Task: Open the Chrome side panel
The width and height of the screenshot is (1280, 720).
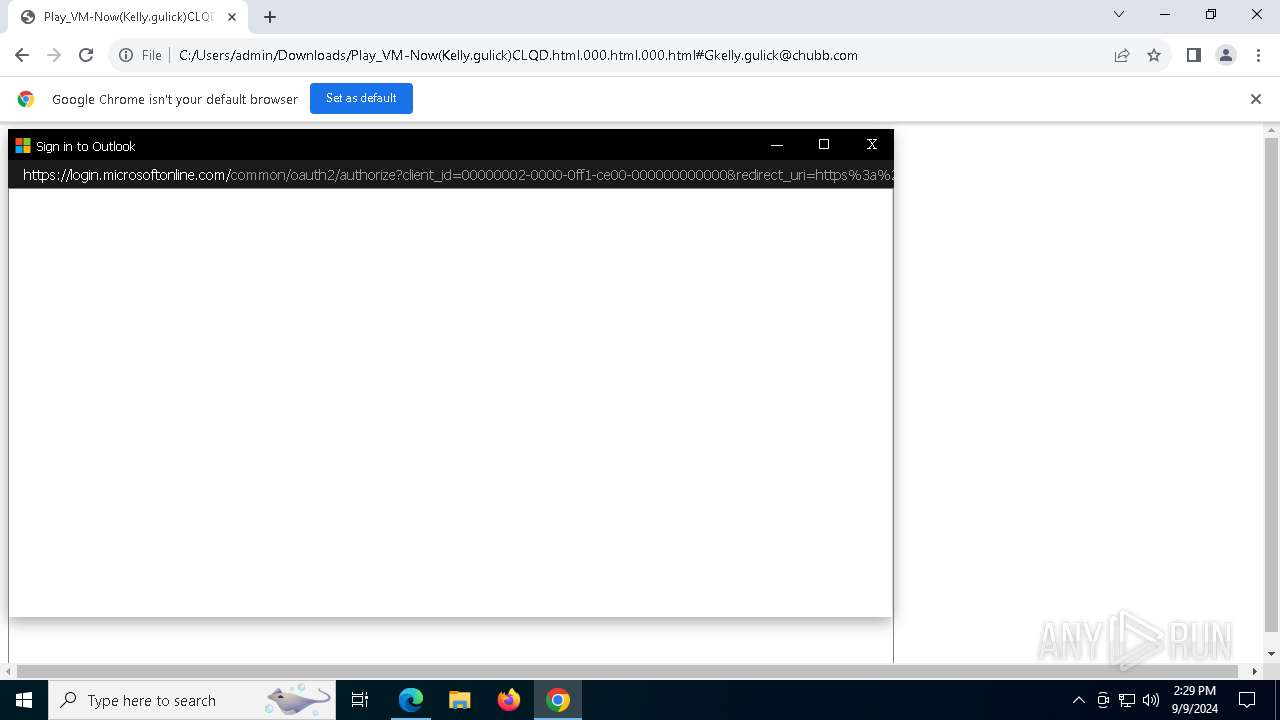Action: coord(1193,55)
